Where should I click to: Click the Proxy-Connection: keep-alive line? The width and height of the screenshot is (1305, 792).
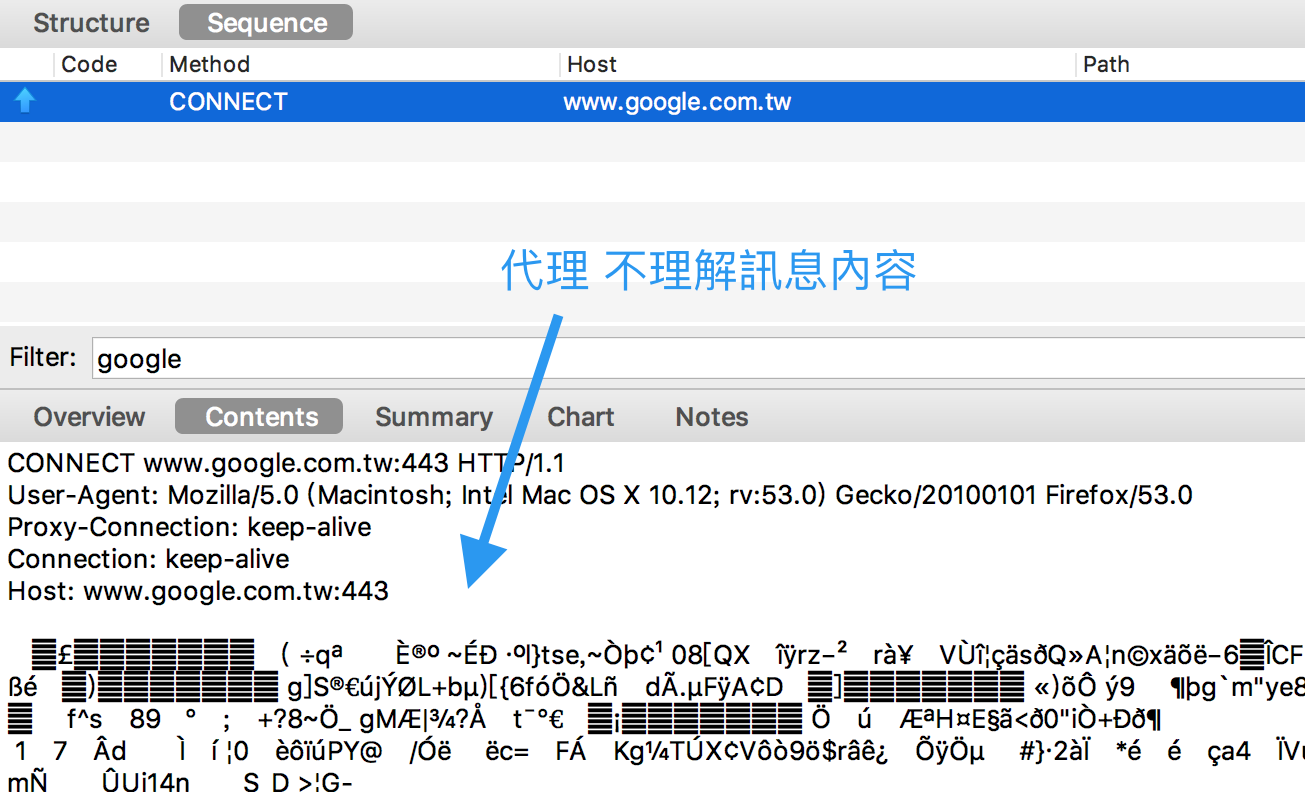tap(189, 527)
